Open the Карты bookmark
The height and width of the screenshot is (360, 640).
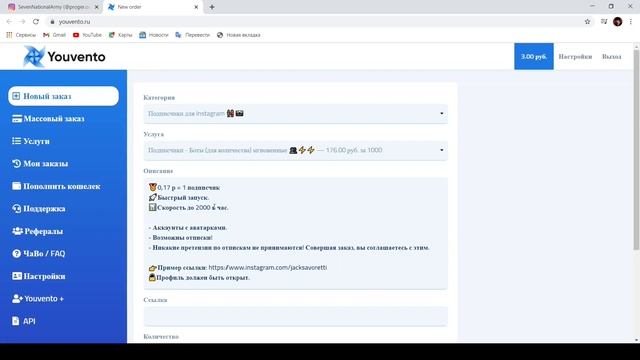(x=120, y=35)
